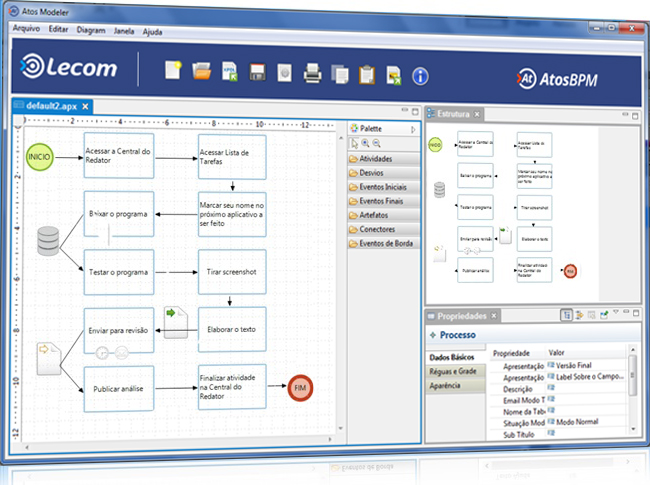Open the Diagram menu
This screenshot has height=485, width=650.
point(91,31)
